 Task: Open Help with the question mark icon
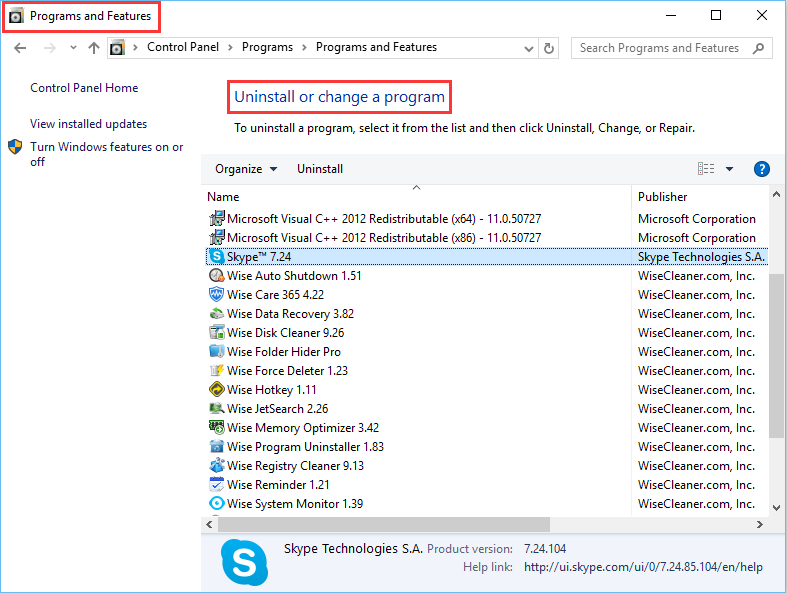[x=761, y=169]
